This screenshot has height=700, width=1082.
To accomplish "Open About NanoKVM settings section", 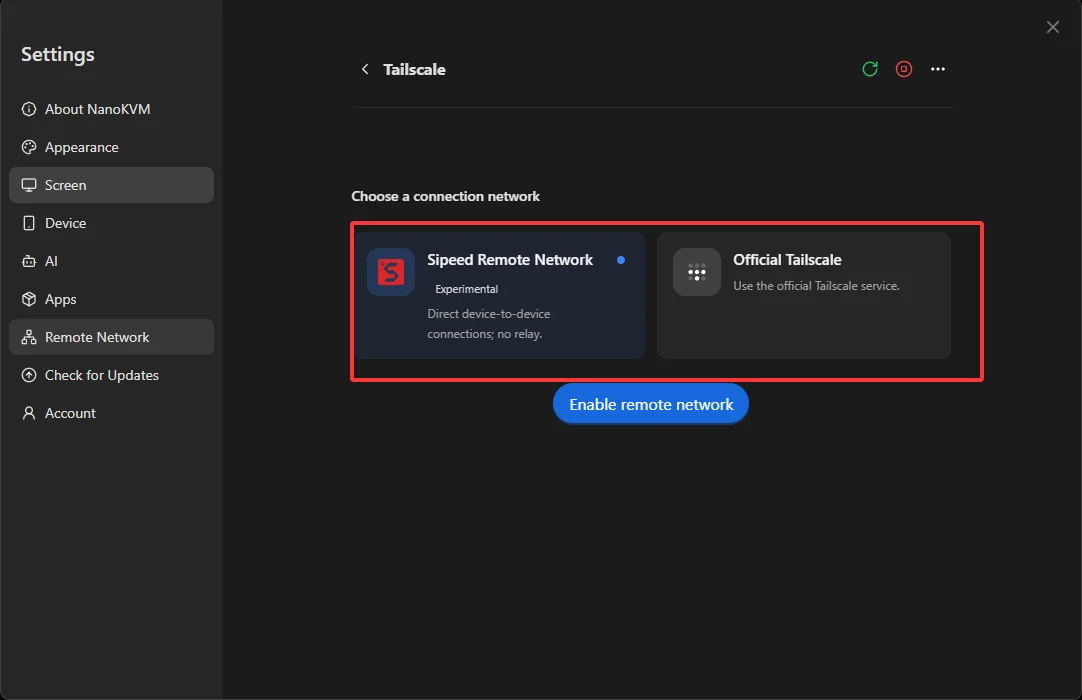I will click(x=111, y=109).
